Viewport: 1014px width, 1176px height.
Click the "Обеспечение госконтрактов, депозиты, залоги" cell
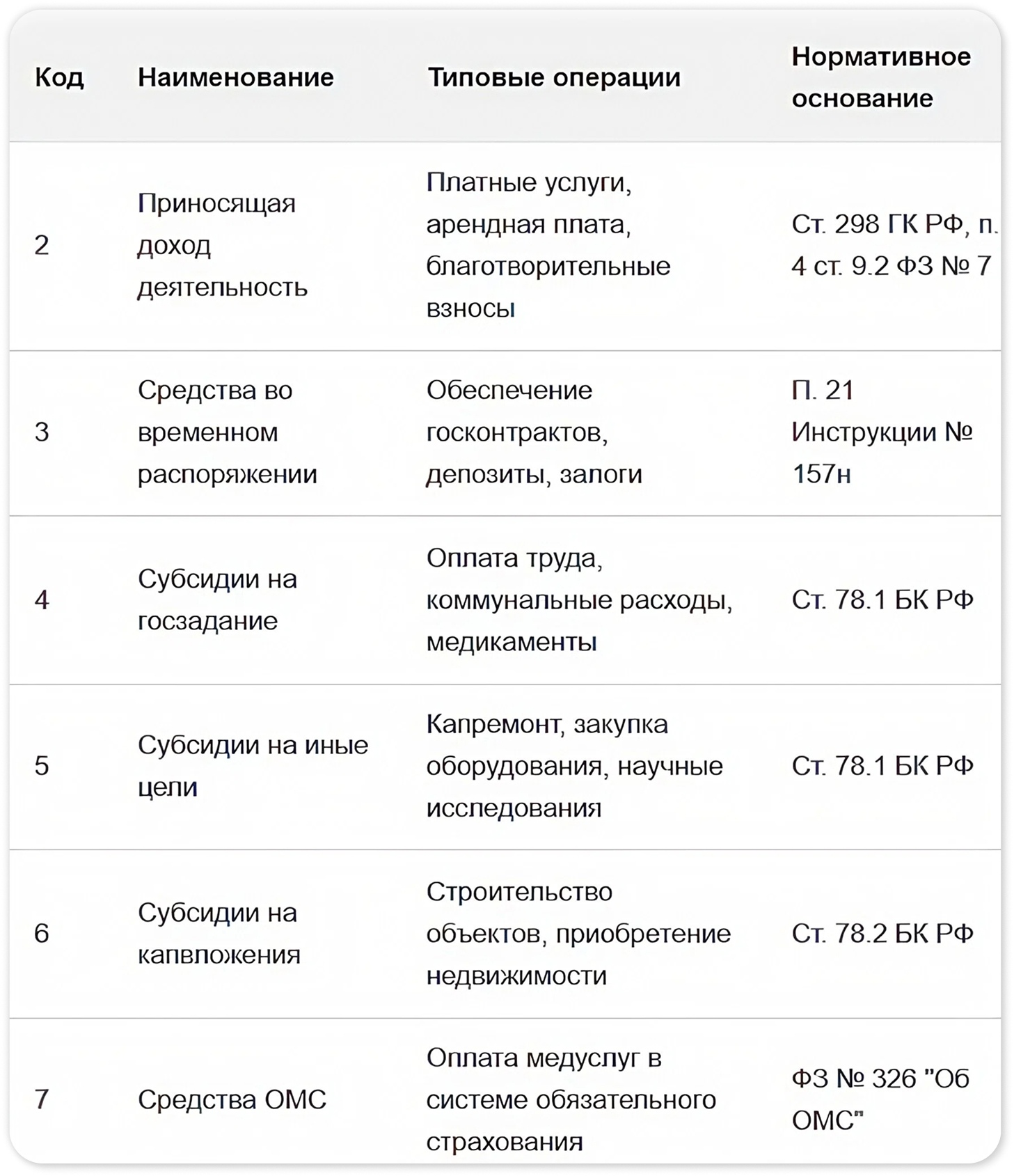(534, 432)
